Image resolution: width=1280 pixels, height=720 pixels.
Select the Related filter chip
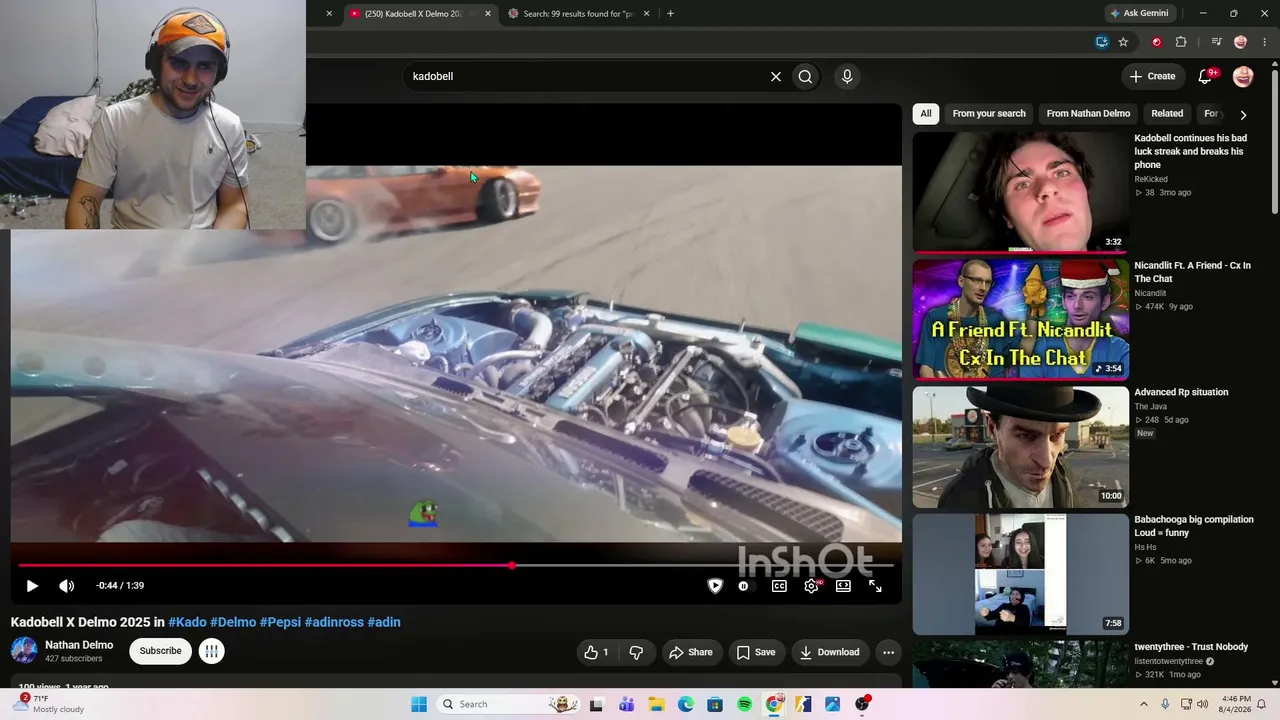pos(1167,114)
